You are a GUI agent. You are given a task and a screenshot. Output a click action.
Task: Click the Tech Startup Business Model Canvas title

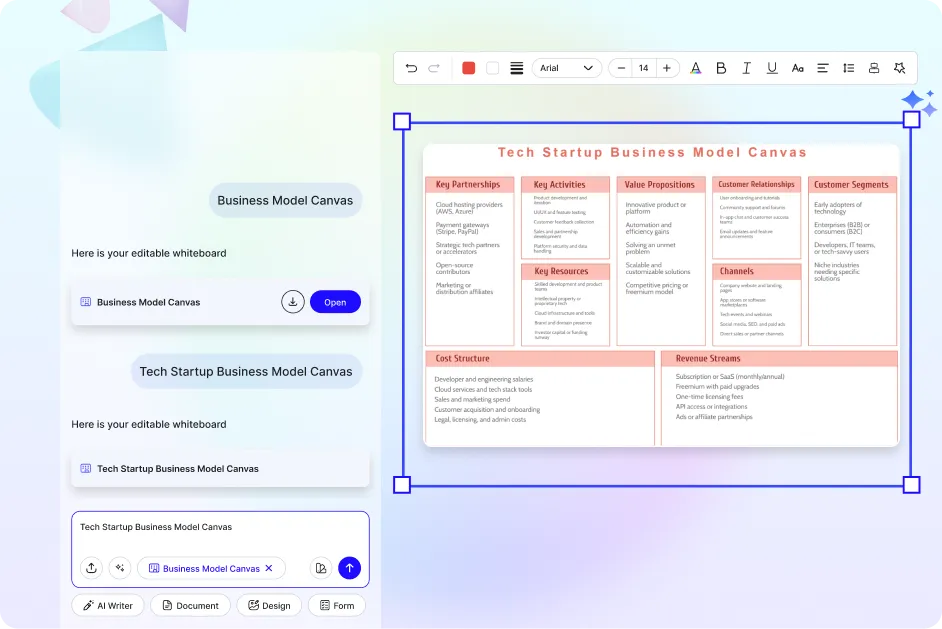point(652,153)
